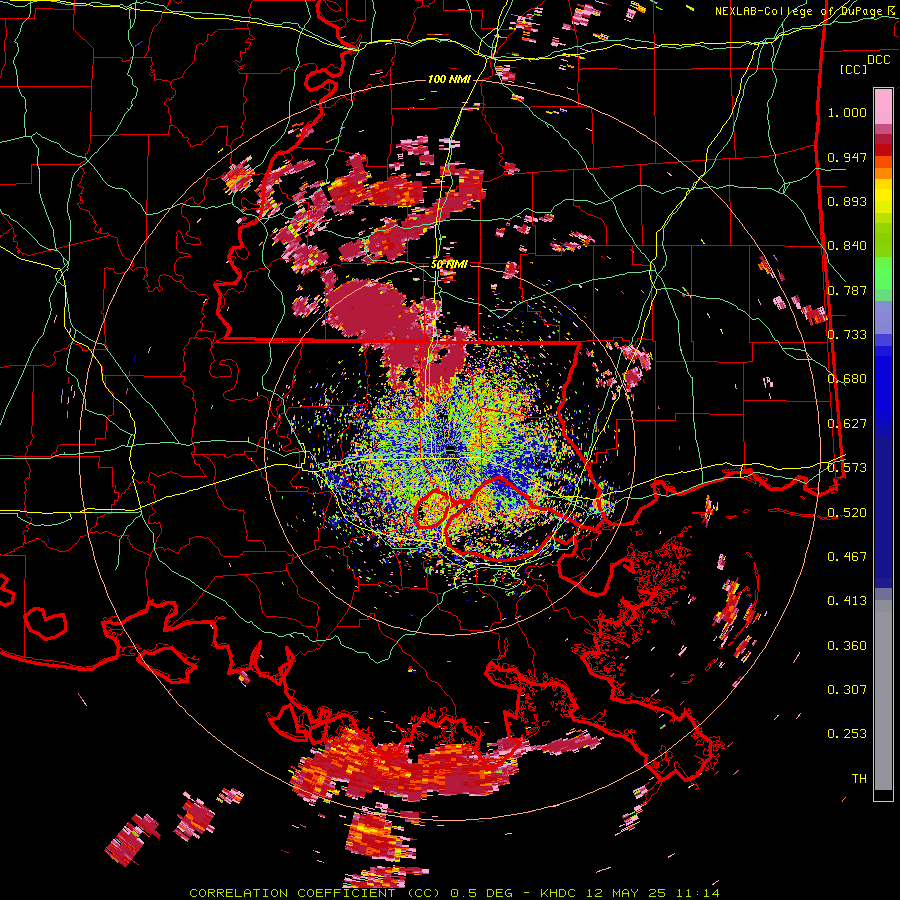Viewport: 900px width, 900px height.
Task: Click the [CC] legend heading
Action: [x=854, y=69]
